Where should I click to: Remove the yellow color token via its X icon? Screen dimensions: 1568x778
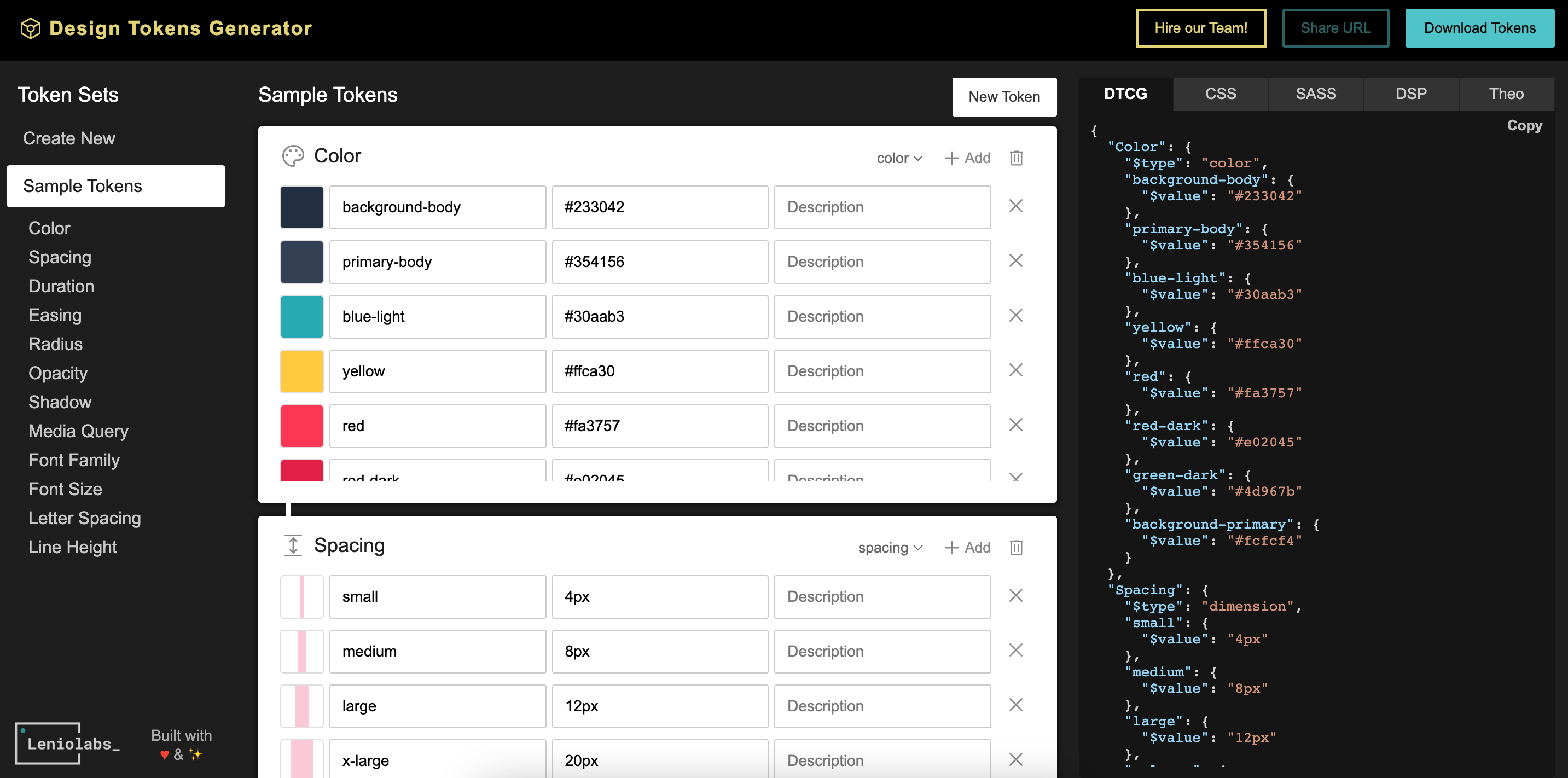[1015, 370]
